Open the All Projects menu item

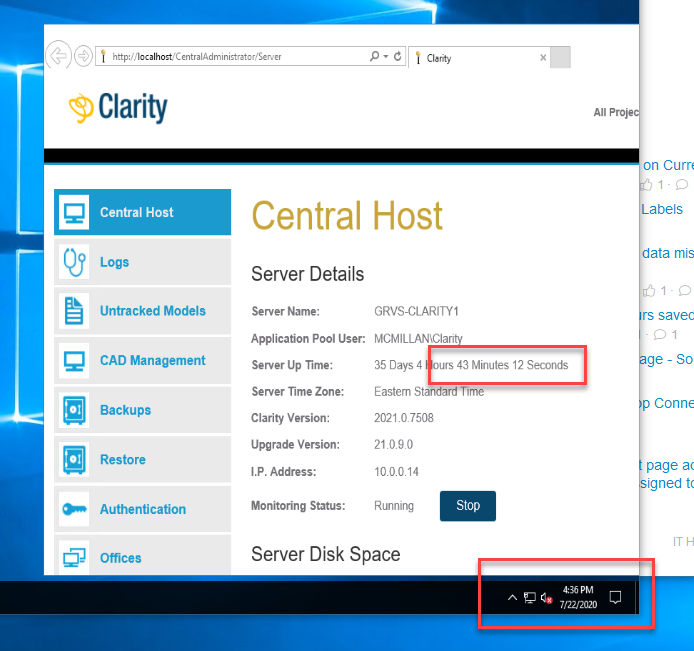click(x=615, y=112)
